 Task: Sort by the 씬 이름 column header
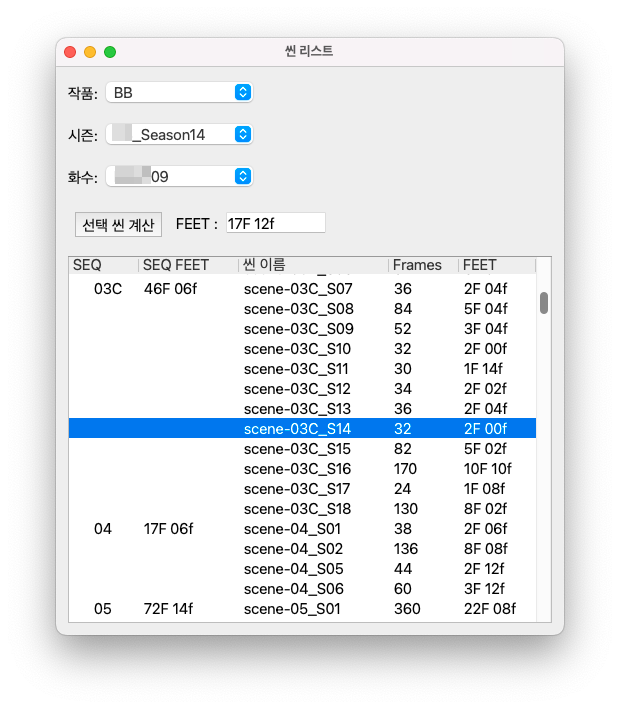[x=313, y=265]
